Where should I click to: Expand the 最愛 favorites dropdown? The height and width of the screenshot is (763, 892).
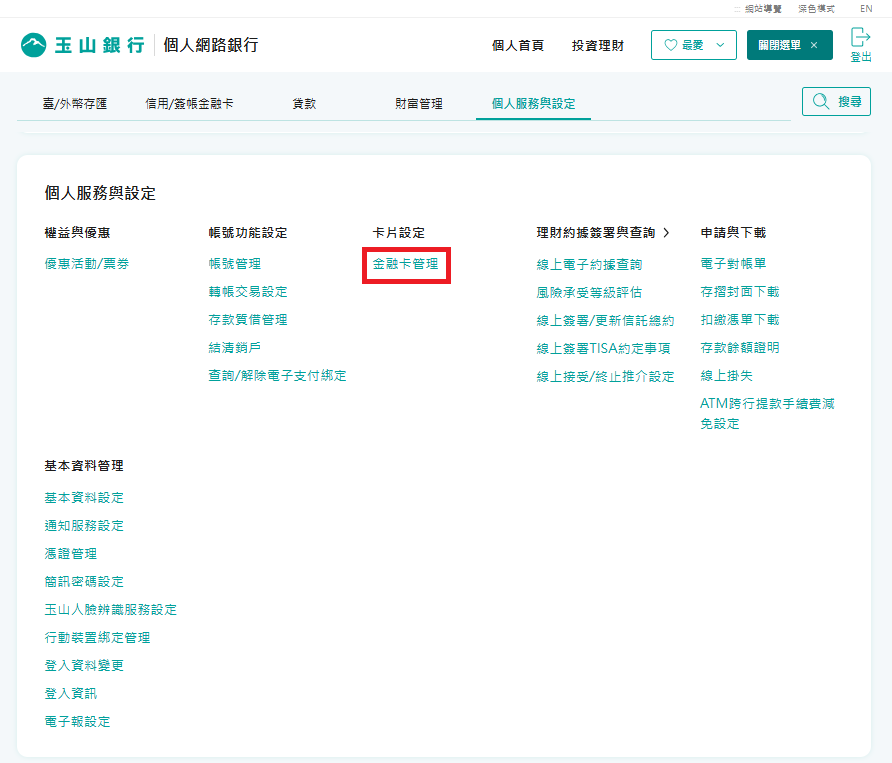(x=720, y=45)
